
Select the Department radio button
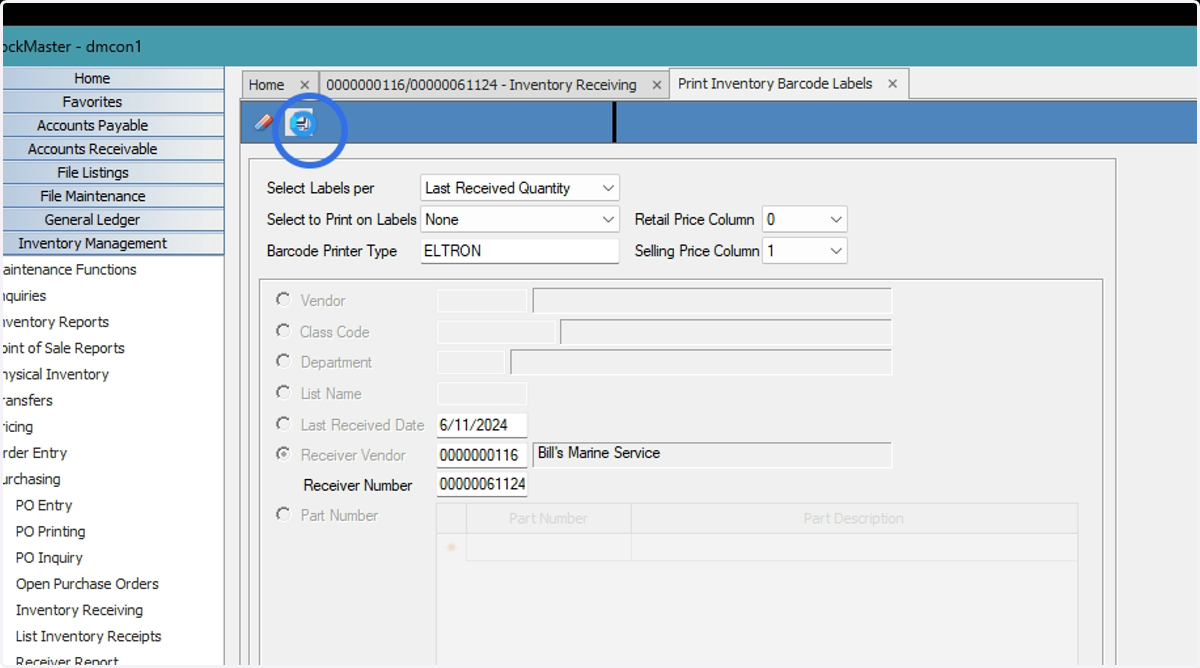click(x=284, y=362)
